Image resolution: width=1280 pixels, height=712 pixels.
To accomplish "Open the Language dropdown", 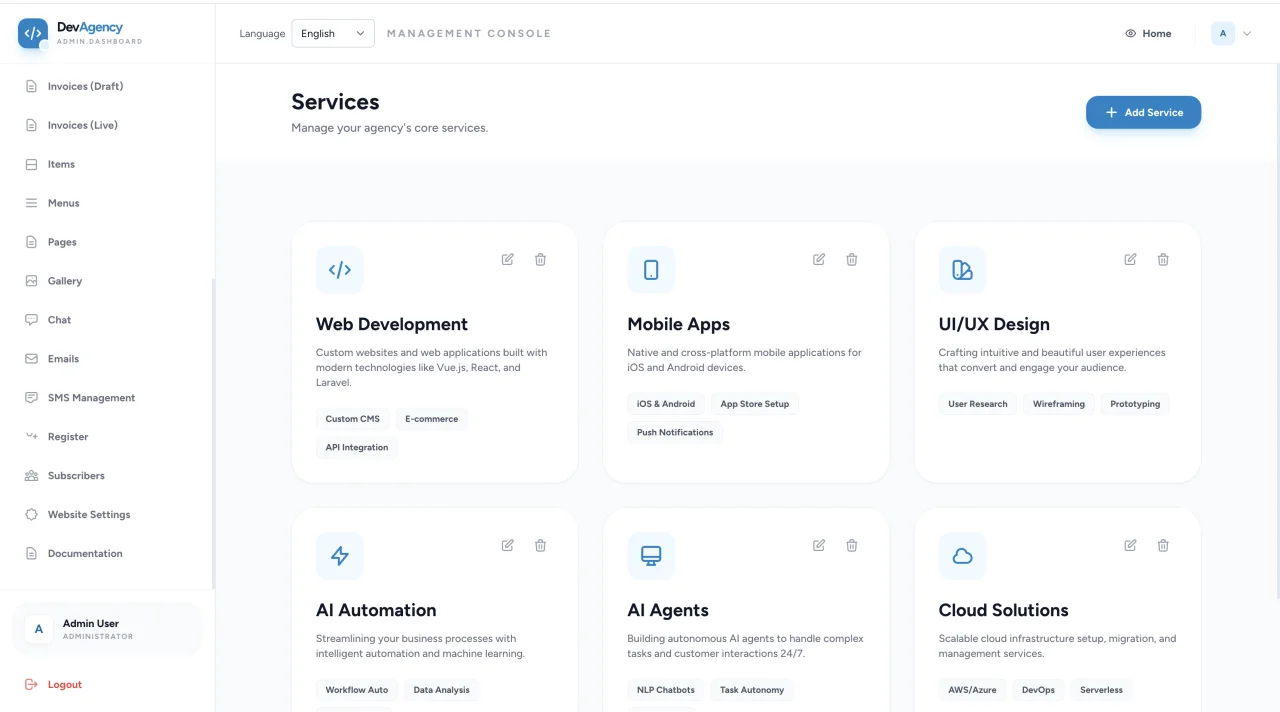I will tap(333, 33).
